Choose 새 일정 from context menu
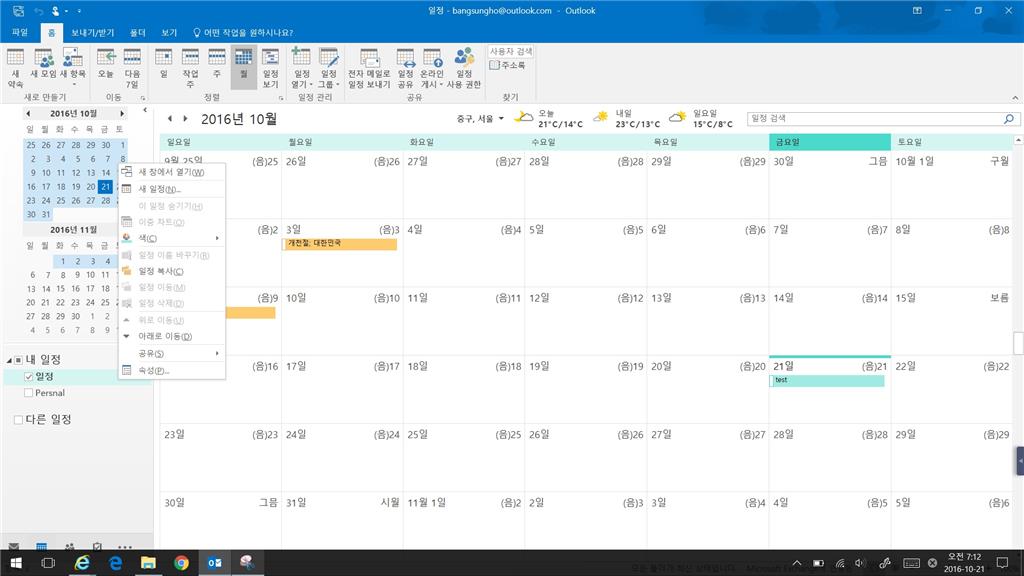 coord(172,189)
